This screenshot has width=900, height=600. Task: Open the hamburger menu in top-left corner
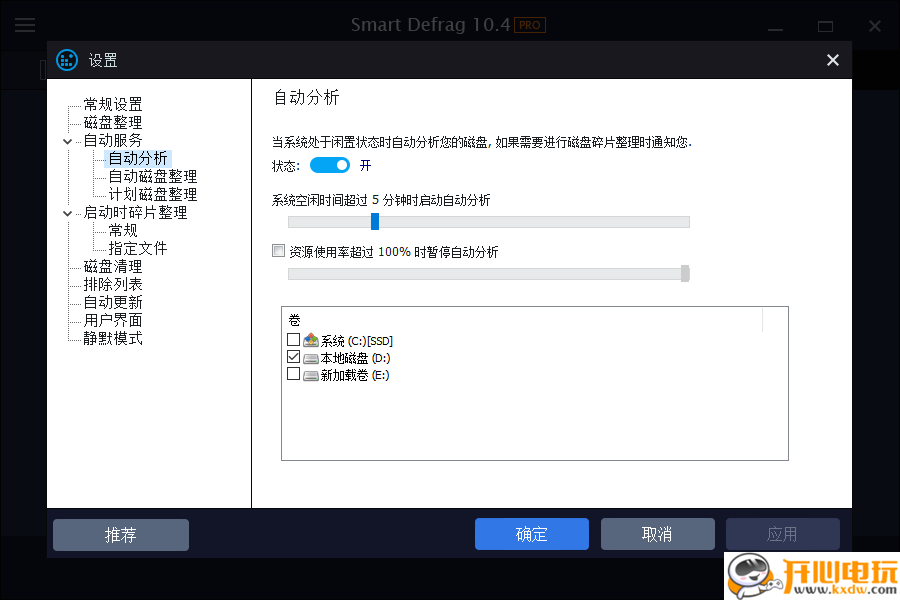tap(24, 25)
